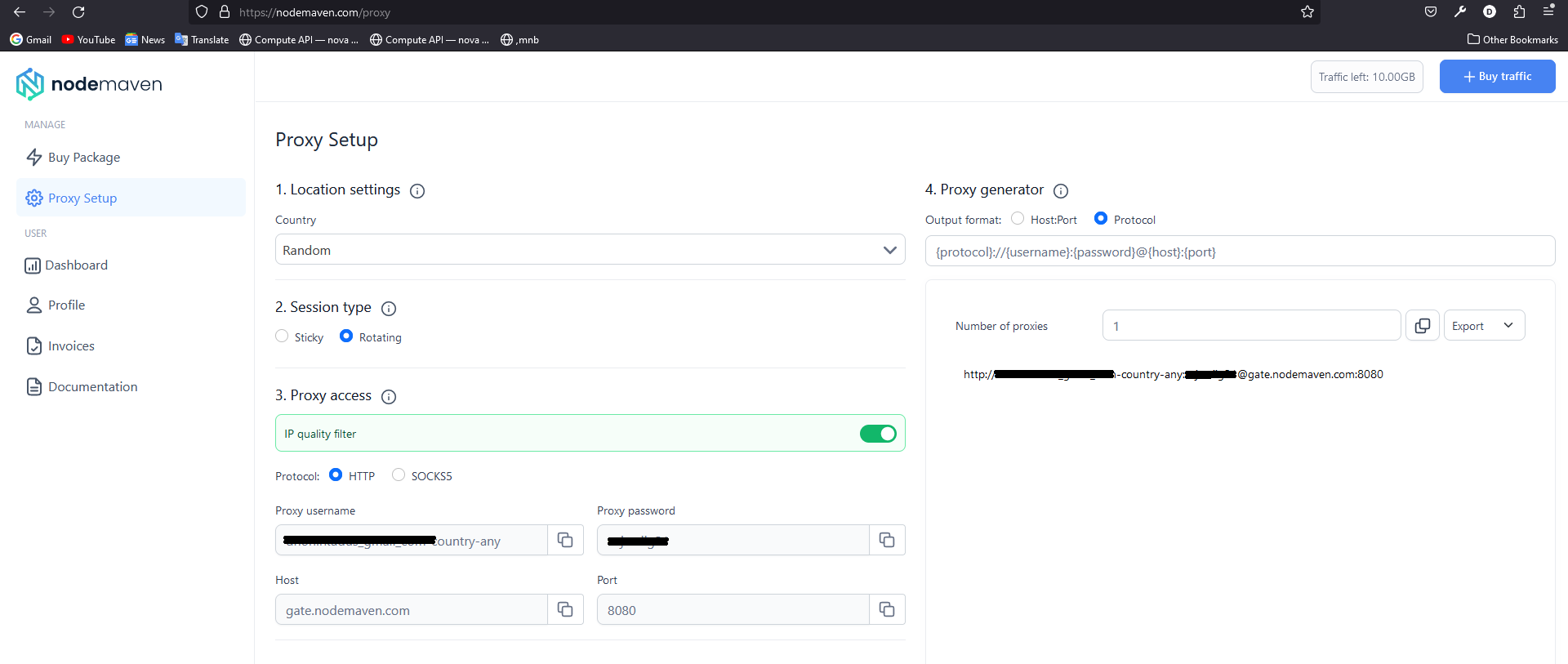Open the YouTube bookmark
This screenshot has height=664, width=1568.
coord(88,39)
